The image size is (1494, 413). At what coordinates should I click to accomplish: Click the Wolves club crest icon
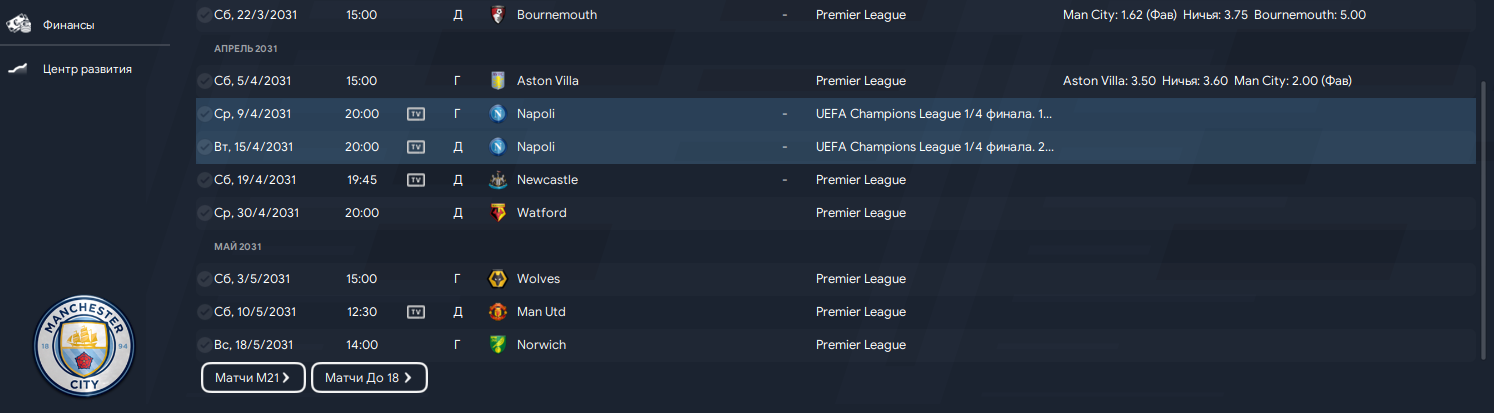[x=498, y=279]
